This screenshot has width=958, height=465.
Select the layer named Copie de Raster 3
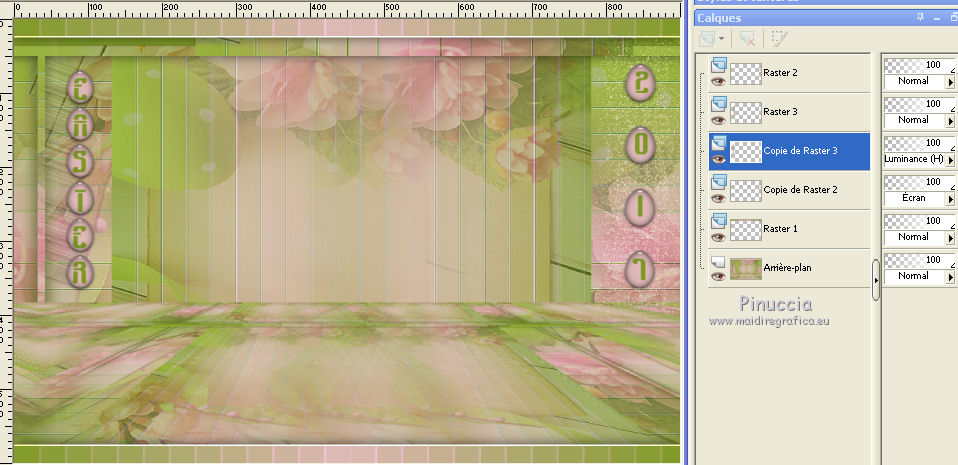[x=800, y=151]
